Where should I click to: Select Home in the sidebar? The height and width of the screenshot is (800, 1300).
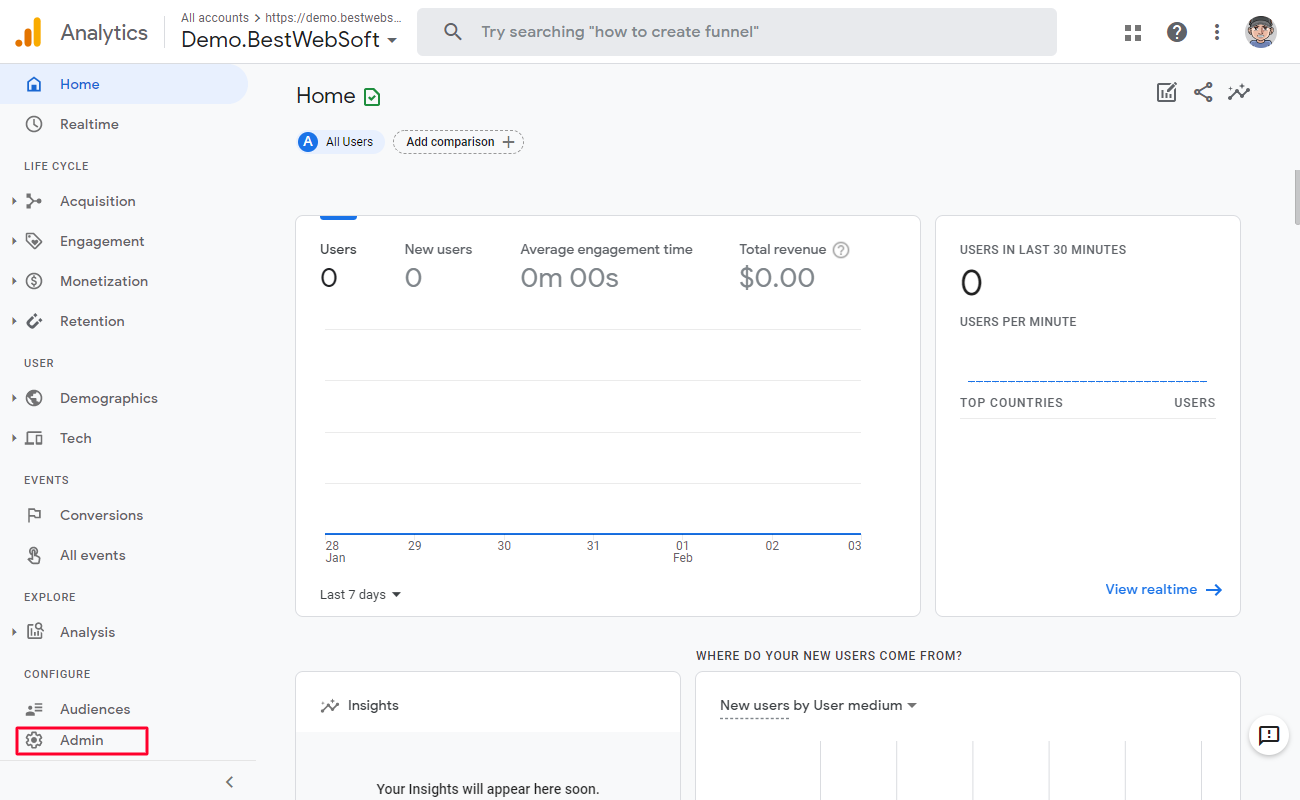point(124,84)
